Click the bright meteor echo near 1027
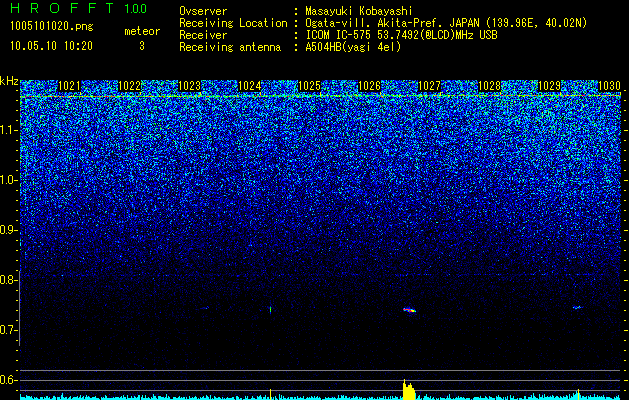This screenshot has height=400, width=629. tap(410, 310)
